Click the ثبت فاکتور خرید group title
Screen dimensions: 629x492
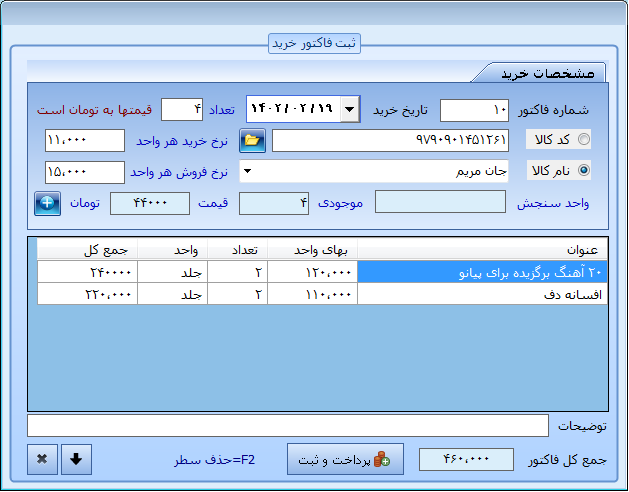tap(314, 43)
